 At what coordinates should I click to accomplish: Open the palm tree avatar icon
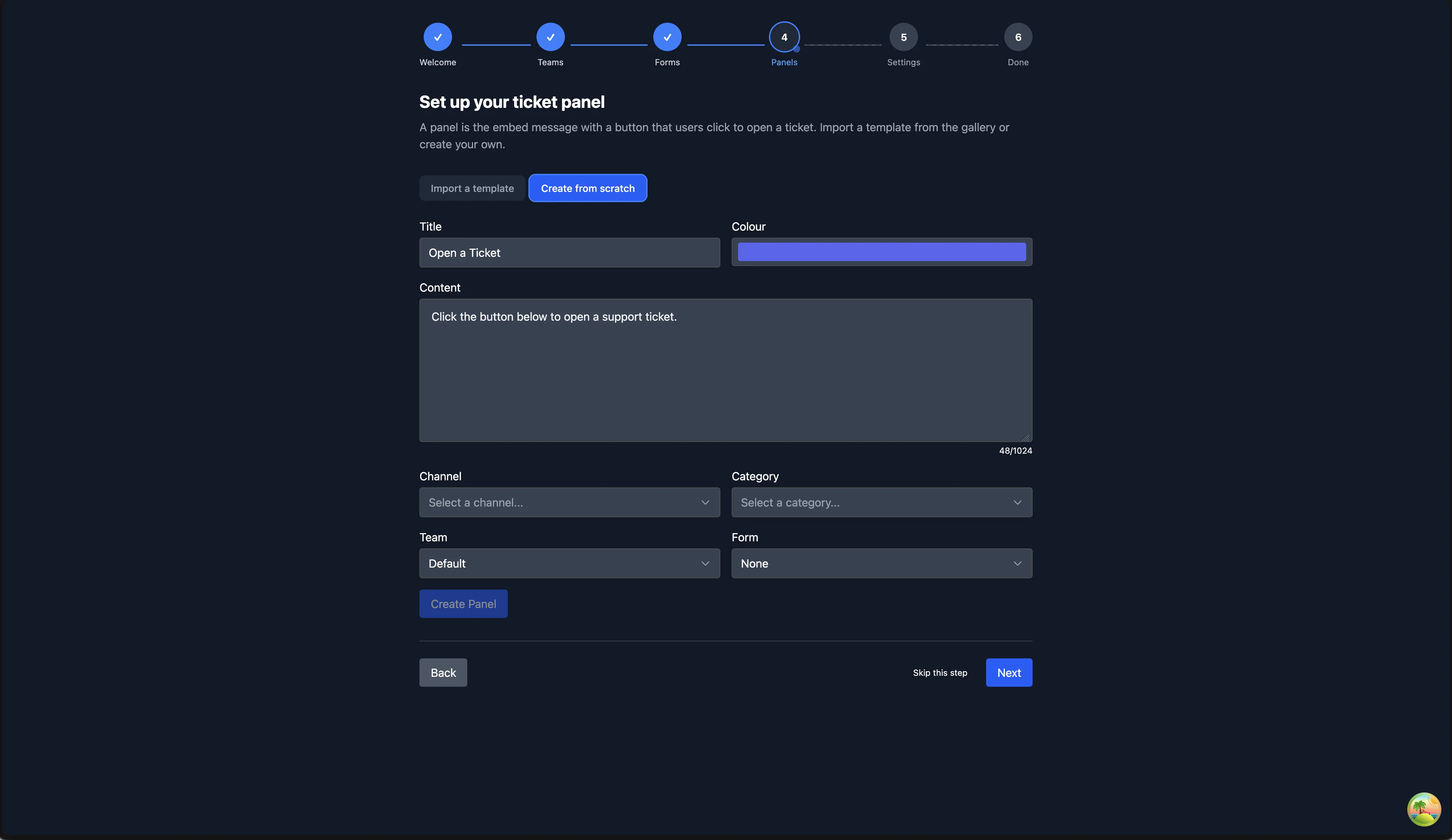1424,809
